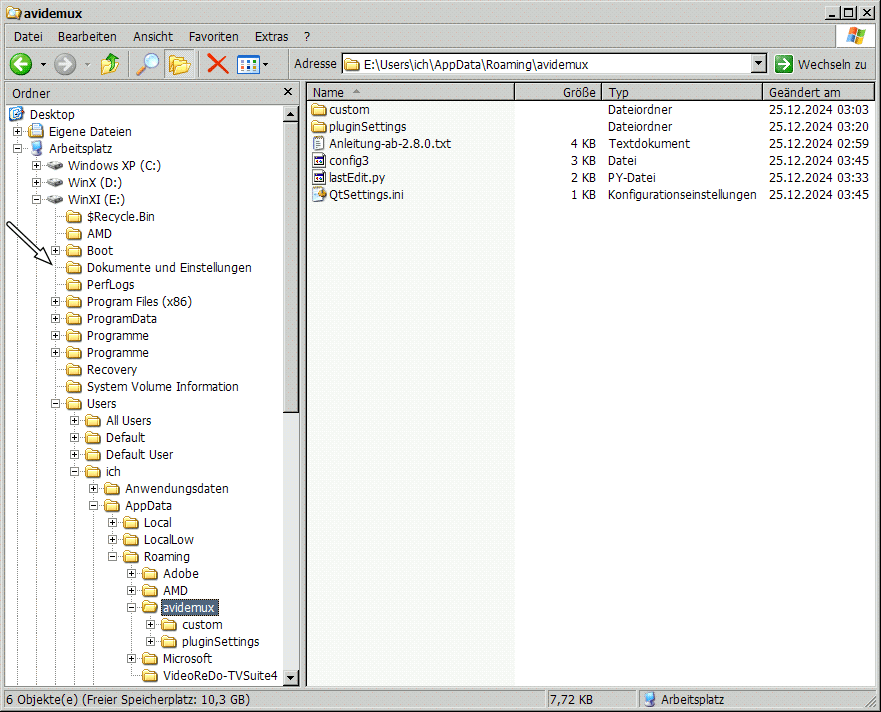Open the Bearbeiten menu
This screenshot has width=881, height=712.
[87, 37]
